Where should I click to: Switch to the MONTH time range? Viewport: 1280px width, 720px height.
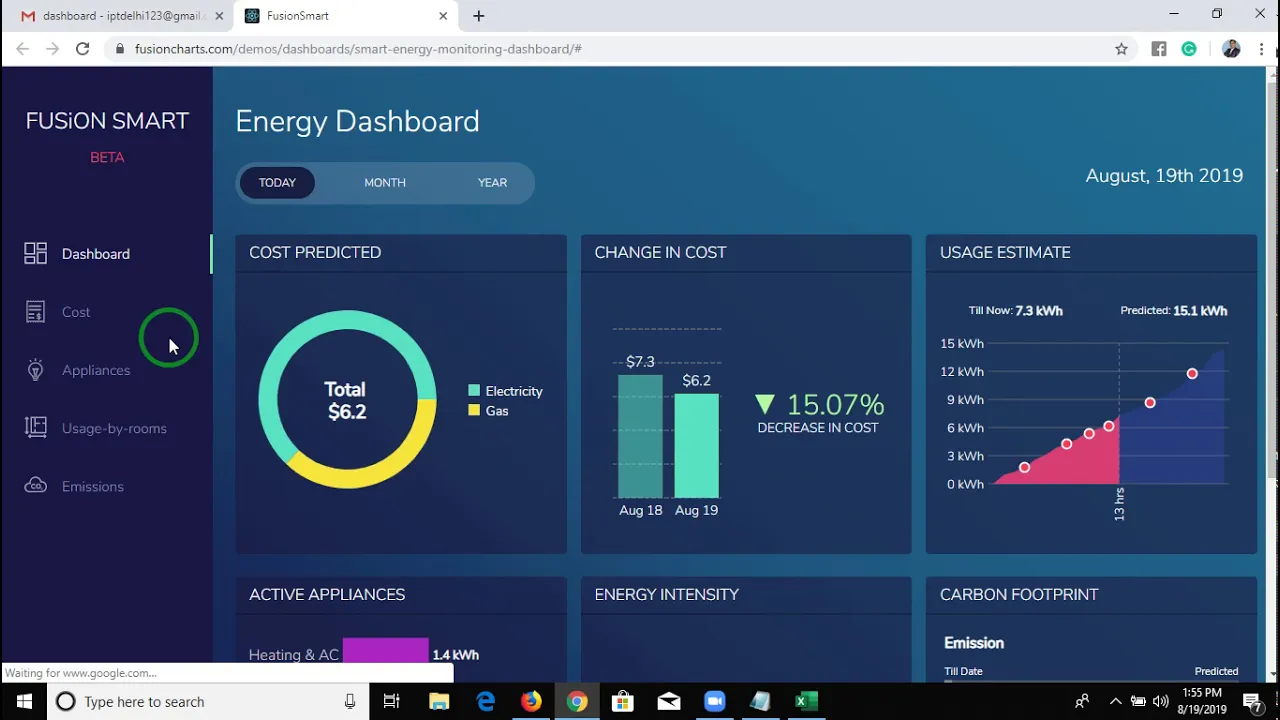coord(385,183)
